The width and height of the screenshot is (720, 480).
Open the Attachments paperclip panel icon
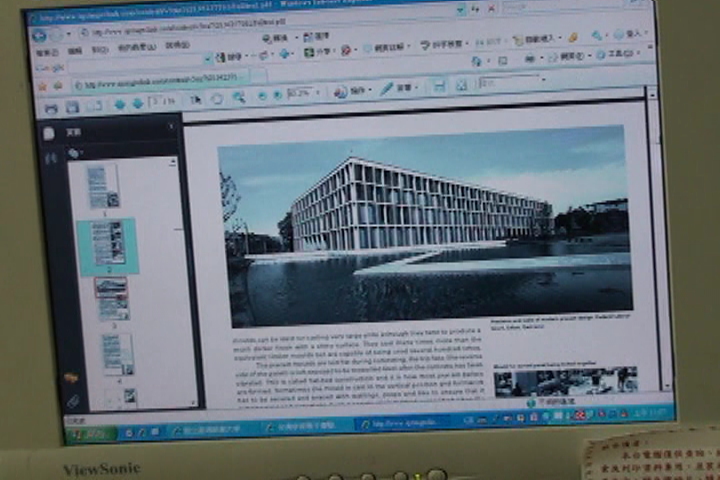click(x=73, y=401)
